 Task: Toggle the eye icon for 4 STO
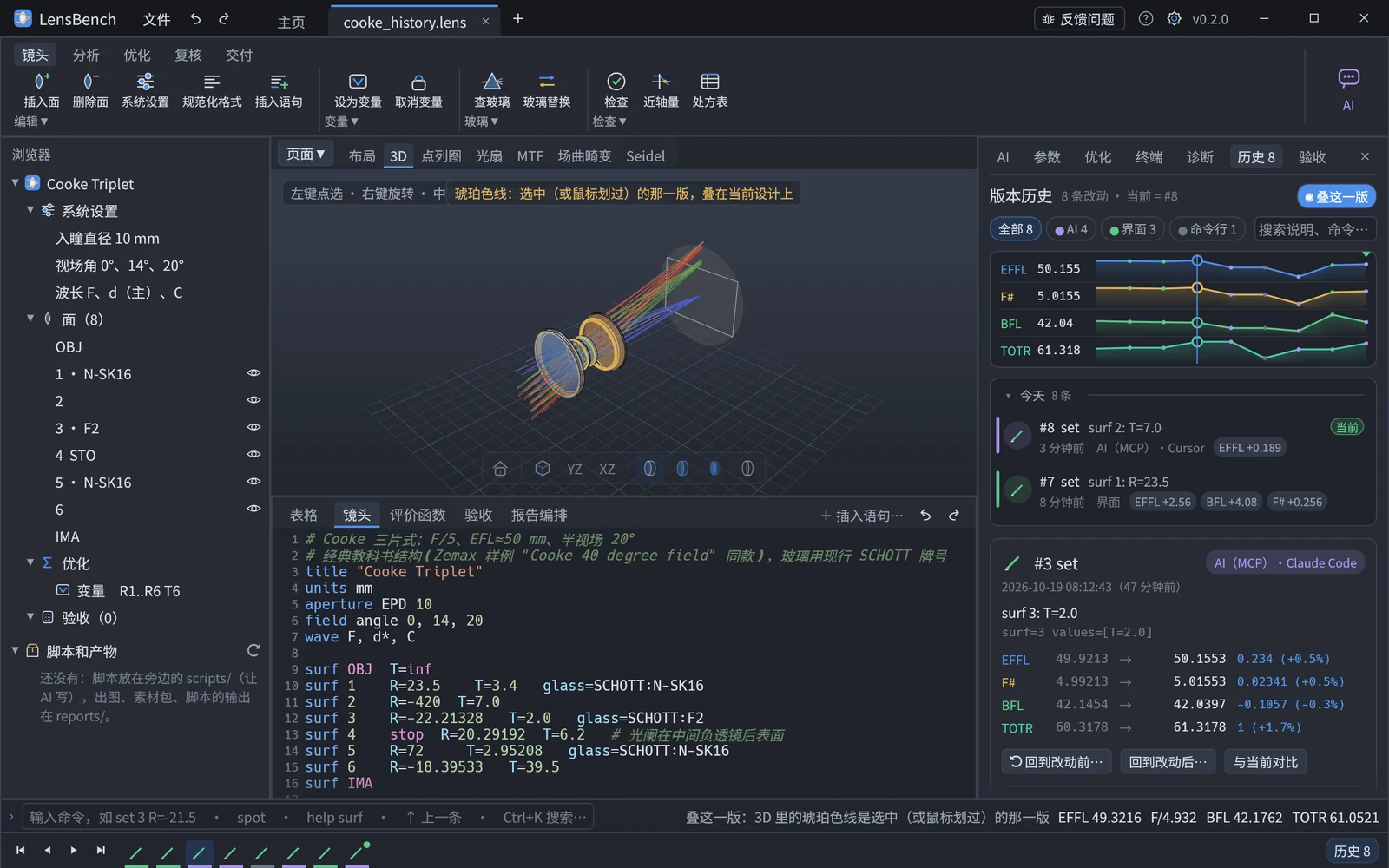click(x=253, y=454)
